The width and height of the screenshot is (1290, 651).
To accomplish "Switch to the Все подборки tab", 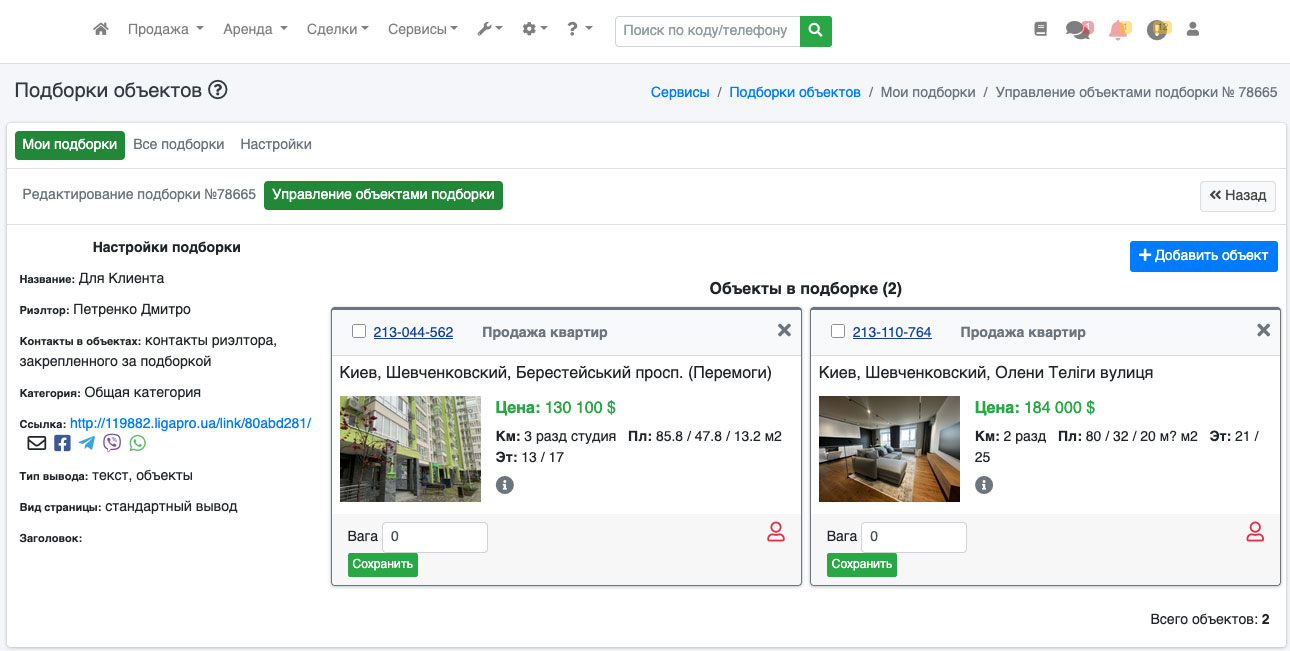I will [x=178, y=144].
